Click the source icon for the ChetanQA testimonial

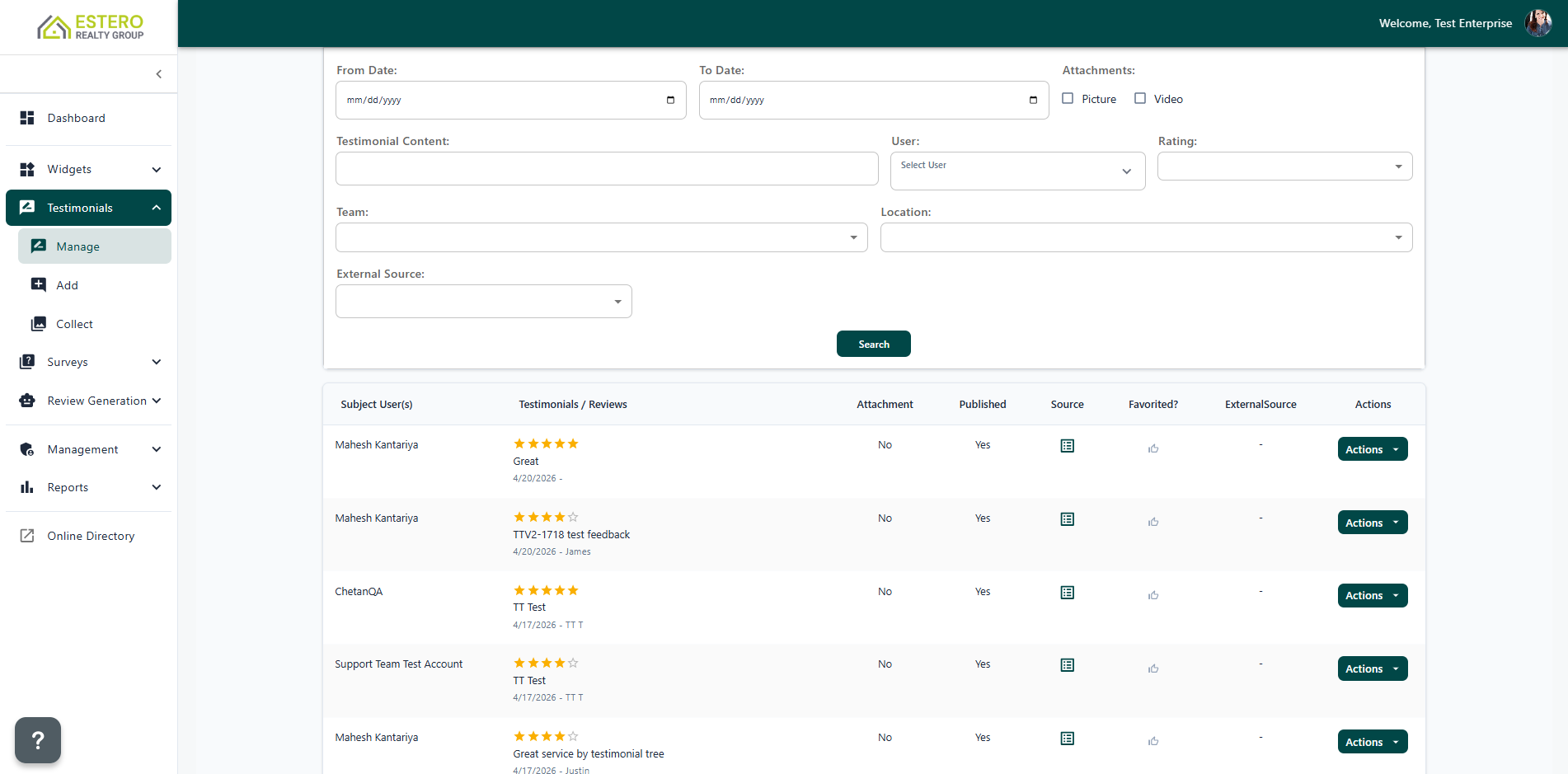(1067, 593)
